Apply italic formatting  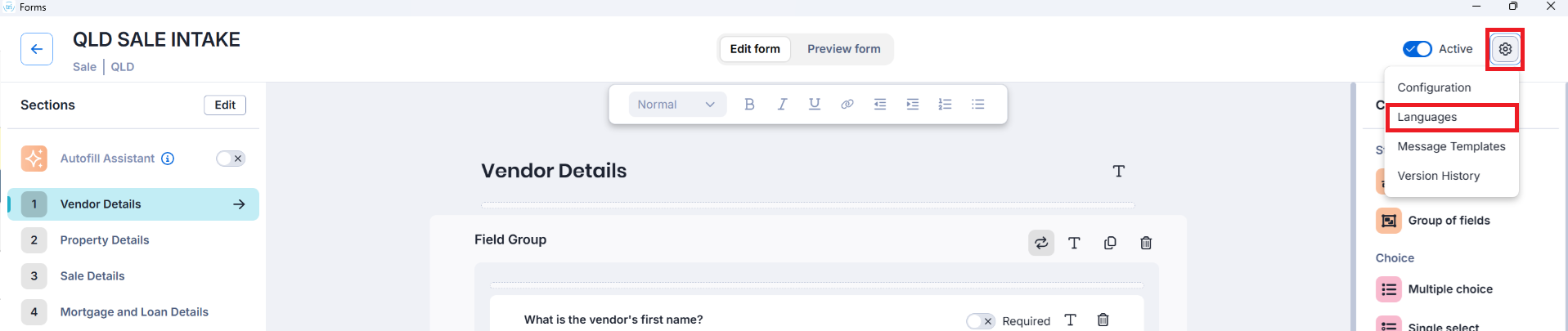point(782,105)
